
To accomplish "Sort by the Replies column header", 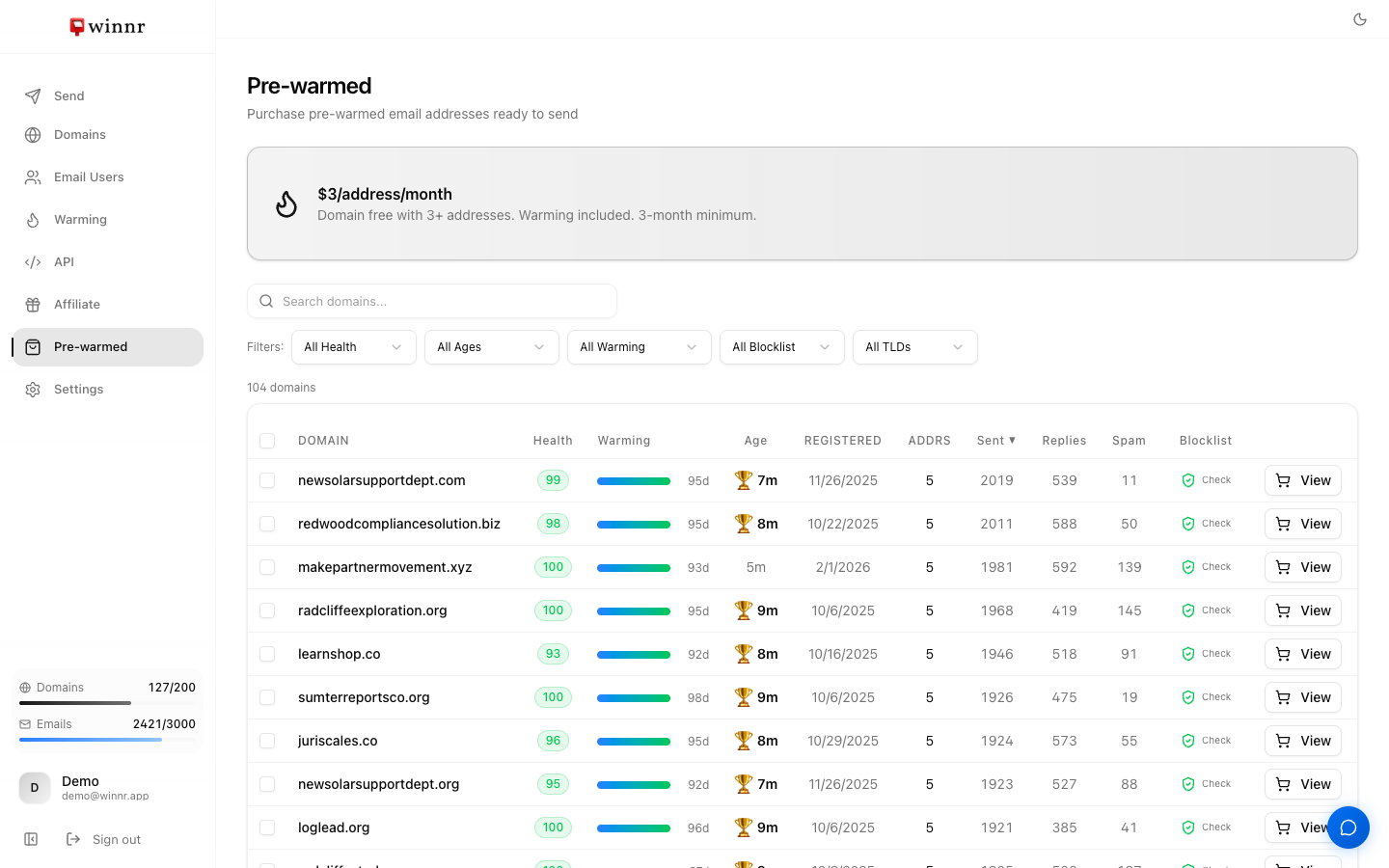I will (x=1064, y=441).
